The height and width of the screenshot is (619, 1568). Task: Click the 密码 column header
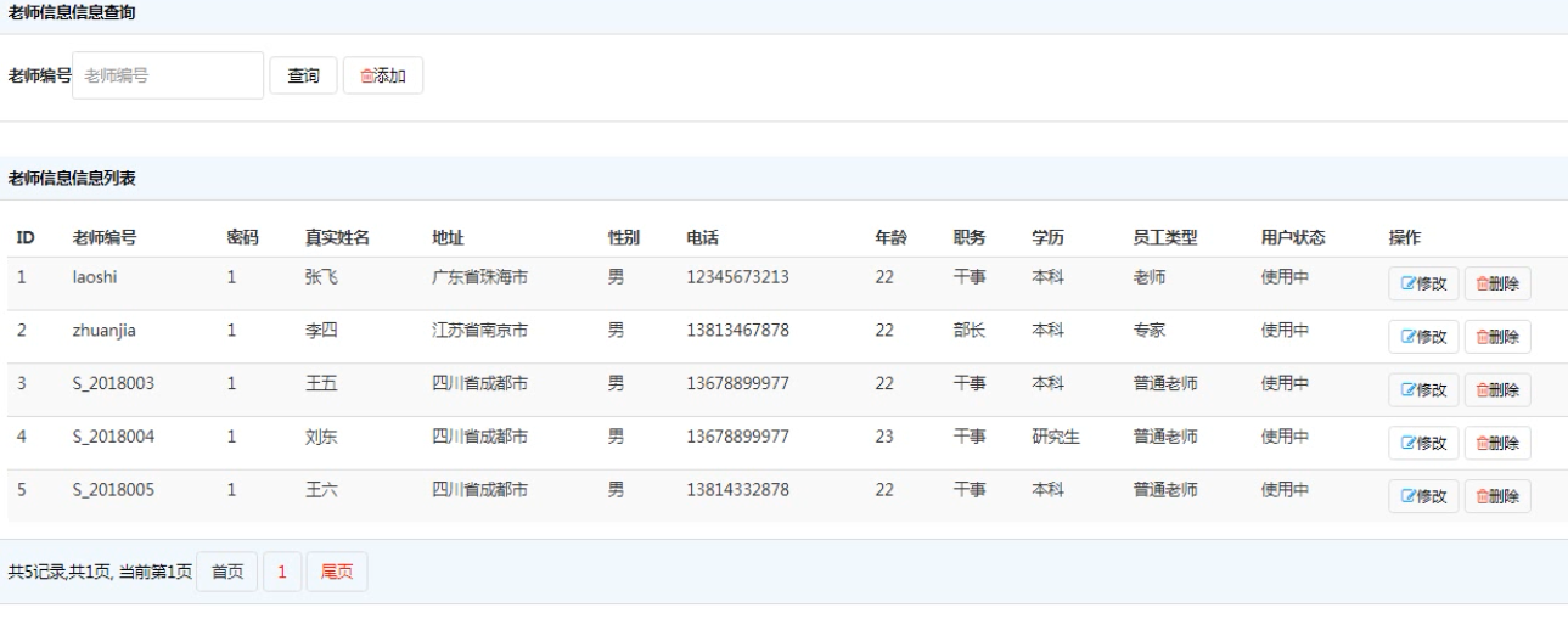coord(243,237)
